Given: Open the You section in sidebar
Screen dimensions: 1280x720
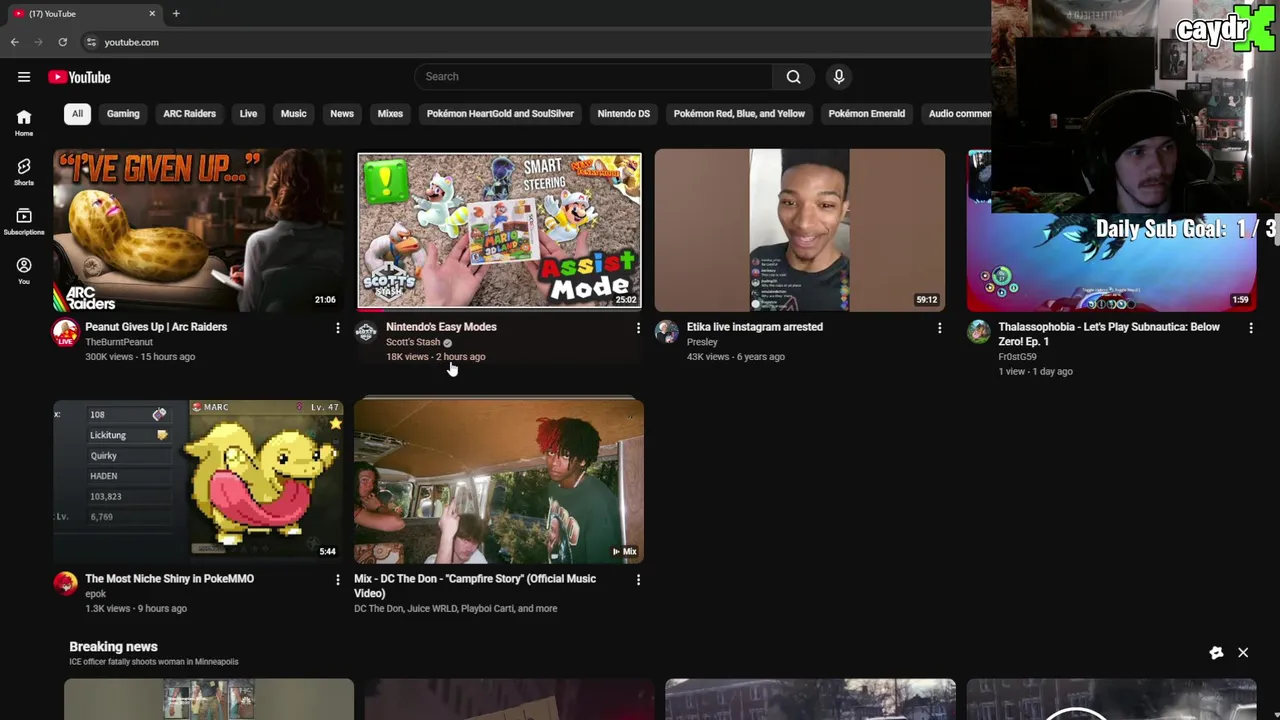Looking at the screenshot, I should pos(24,271).
